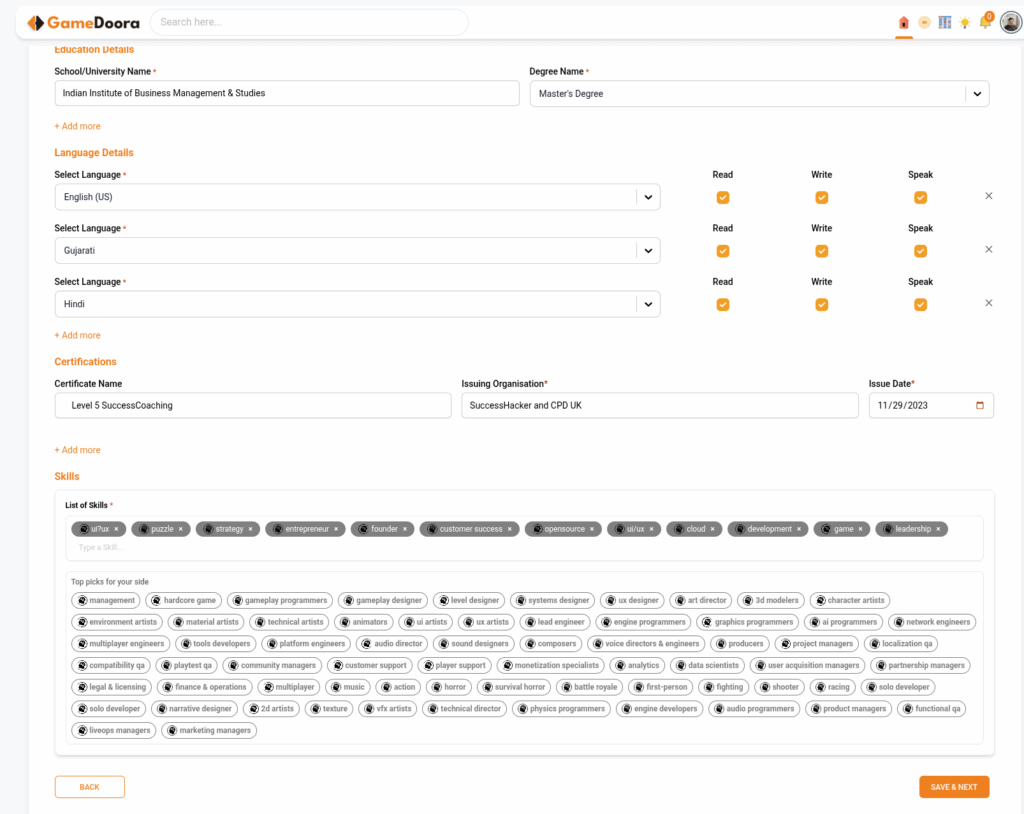
Task: Open calendar picker for Issue Date
Action: pos(979,405)
